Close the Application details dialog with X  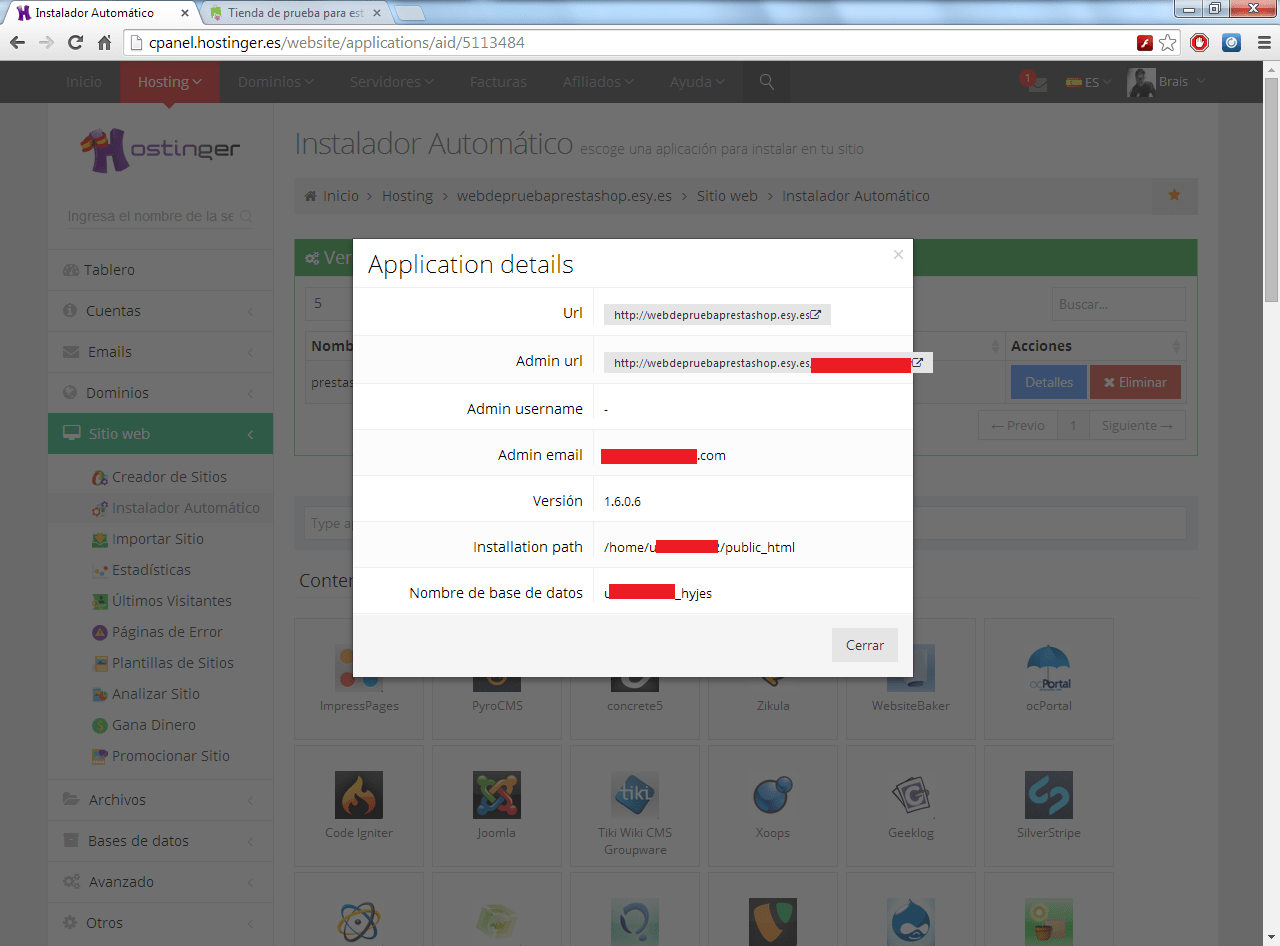pyautogui.click(x=898, y=255)
